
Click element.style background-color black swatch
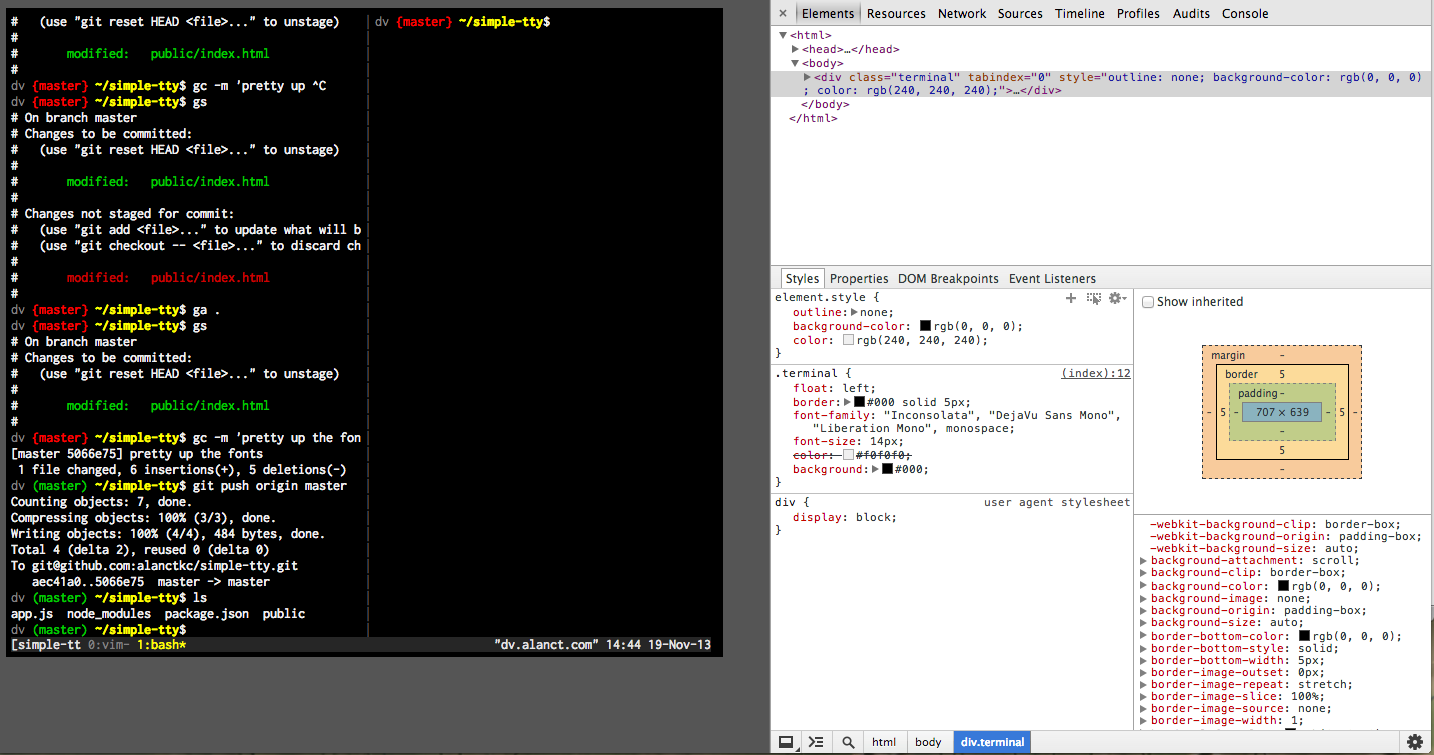[x=925, y=326]
